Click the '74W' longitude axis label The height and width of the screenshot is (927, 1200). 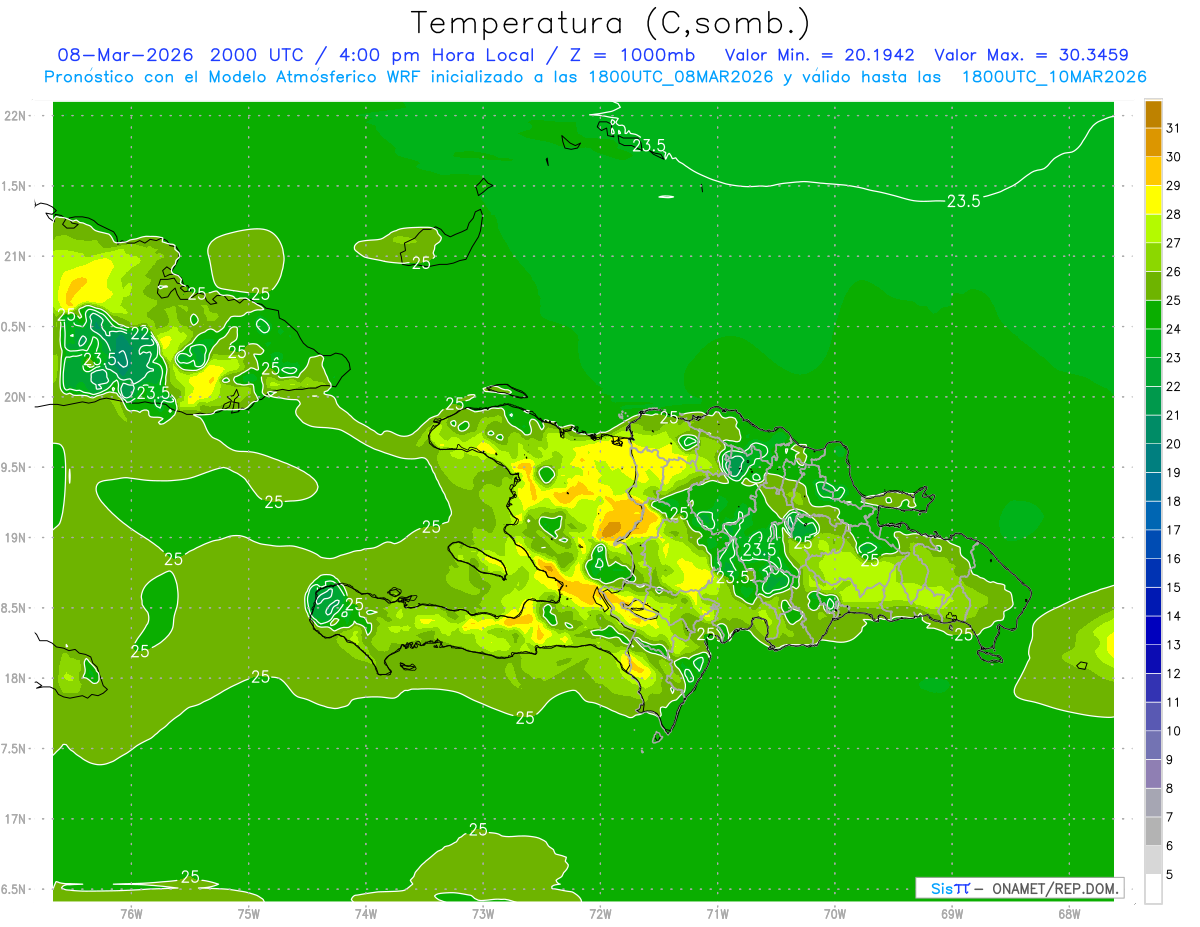pos(365,914)
